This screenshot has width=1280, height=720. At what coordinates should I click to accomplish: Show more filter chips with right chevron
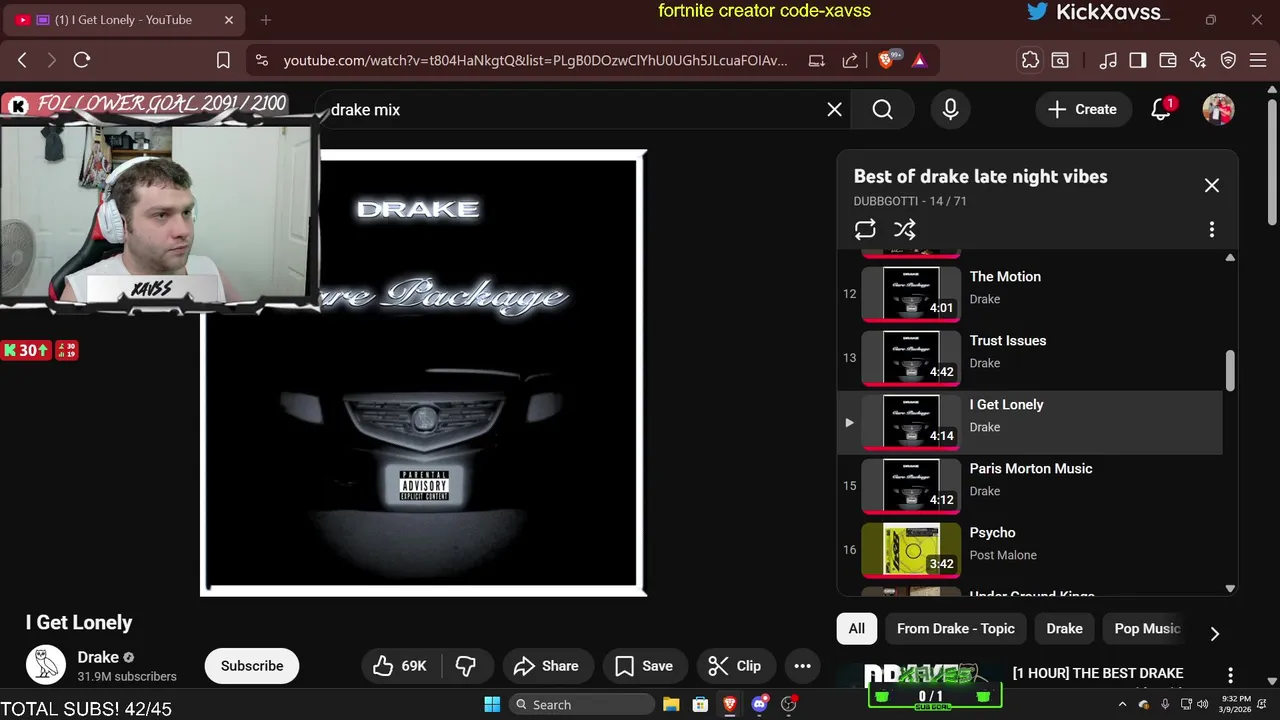[x=1214, y=633]
